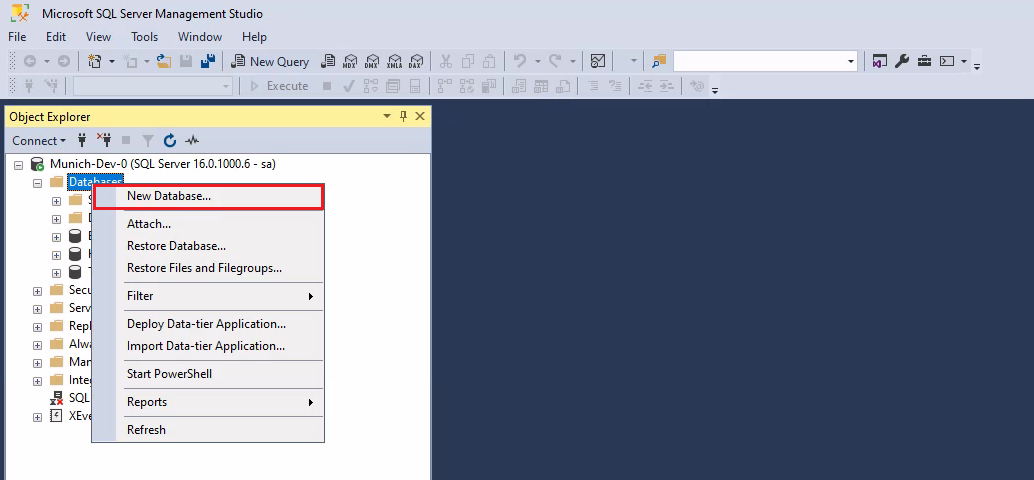This screenshot has height=480, width=1034.
Task: Choose New Database... from context menu
Action: [208, 196]
